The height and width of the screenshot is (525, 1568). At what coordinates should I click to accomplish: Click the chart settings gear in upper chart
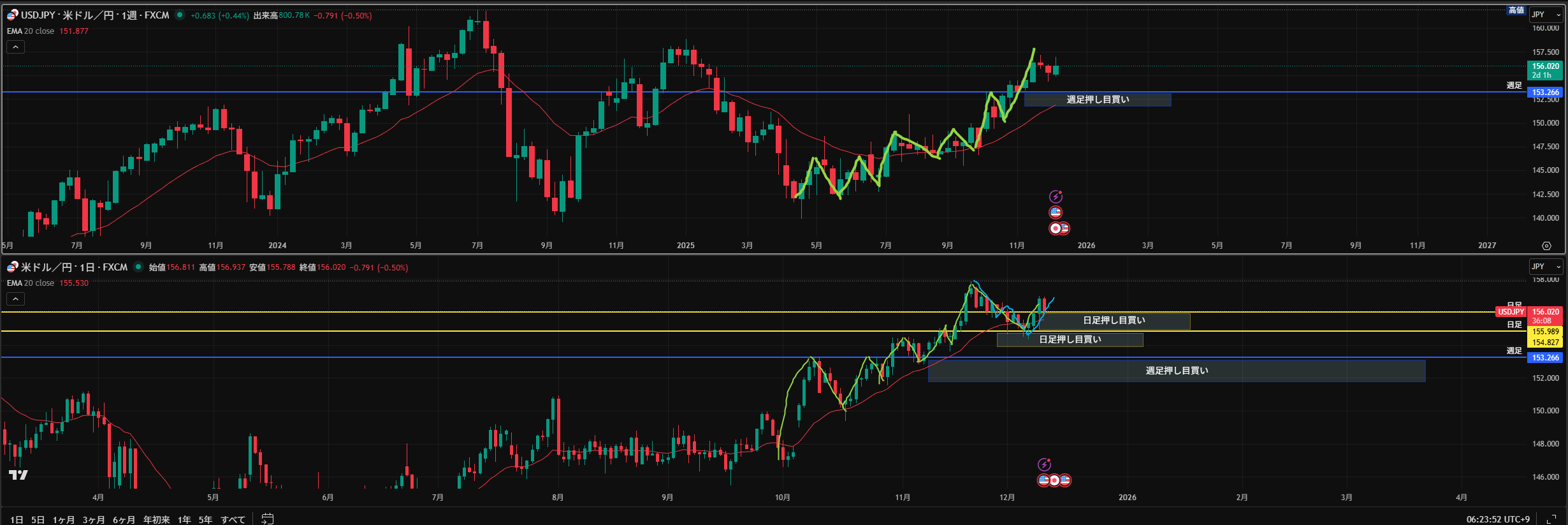pyautogui.click(x=1546, y=246)
